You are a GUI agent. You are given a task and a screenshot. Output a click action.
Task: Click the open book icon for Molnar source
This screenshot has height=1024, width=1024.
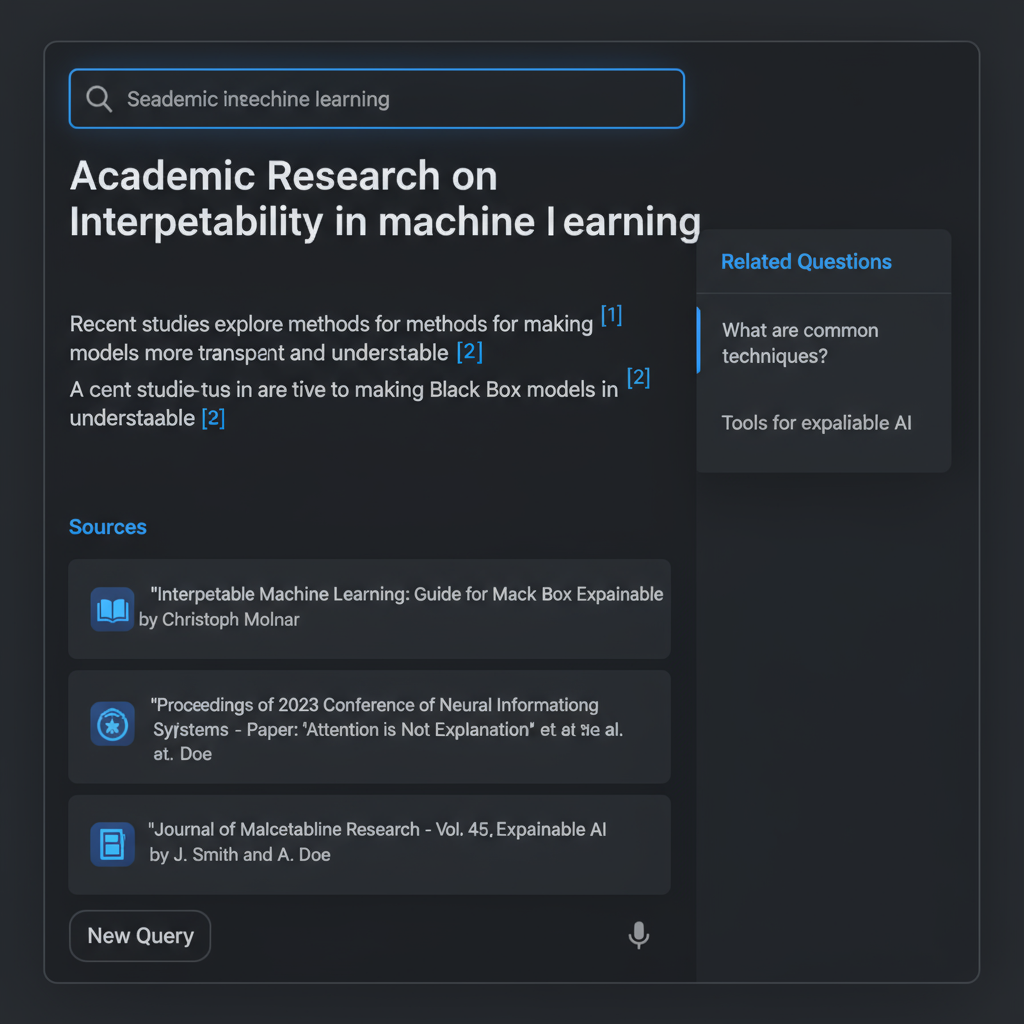point(112,609)
